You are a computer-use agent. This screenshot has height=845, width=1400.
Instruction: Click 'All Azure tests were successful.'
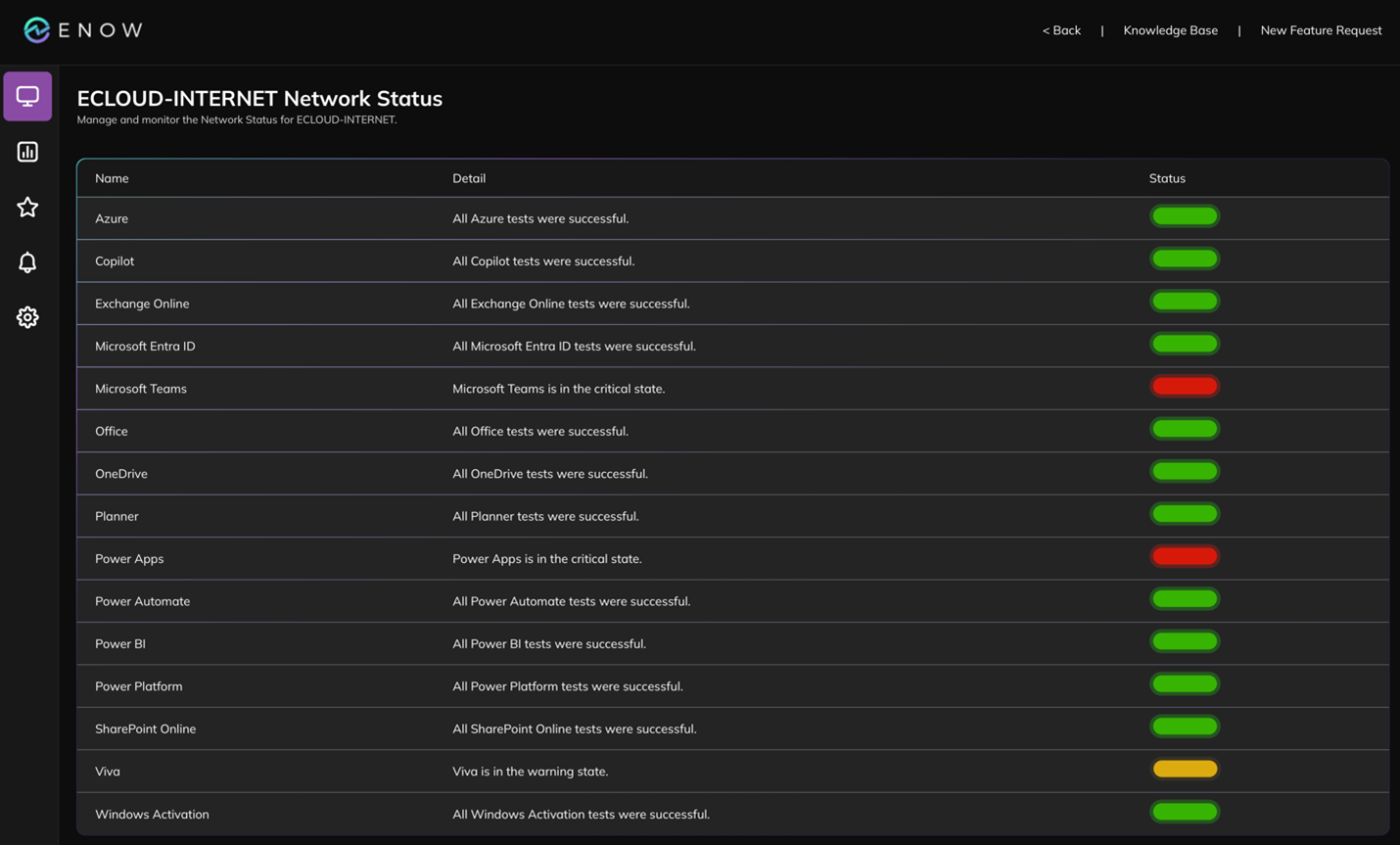coord(540,218)
